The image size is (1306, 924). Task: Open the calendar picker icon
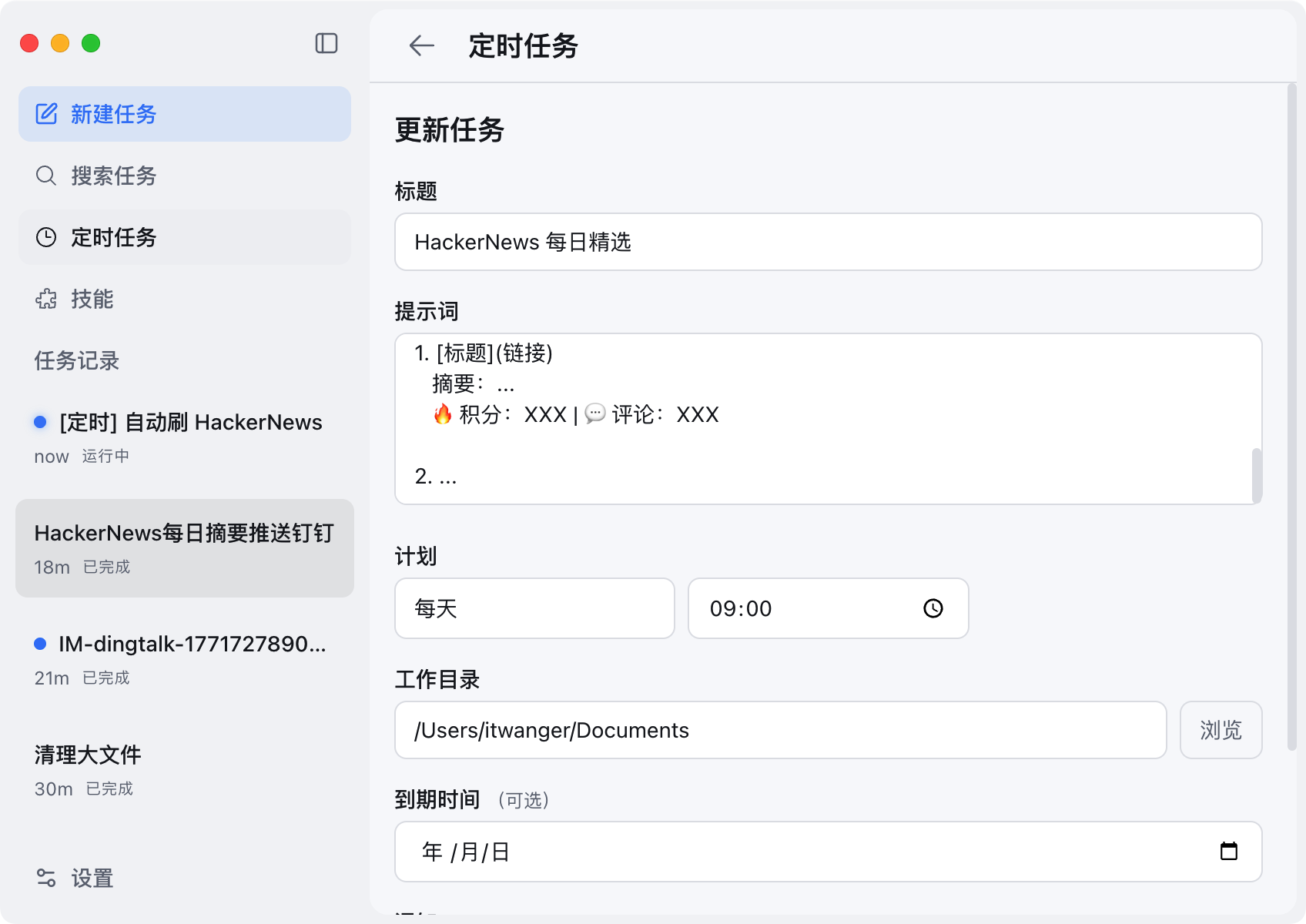[x=1228, y=851]
